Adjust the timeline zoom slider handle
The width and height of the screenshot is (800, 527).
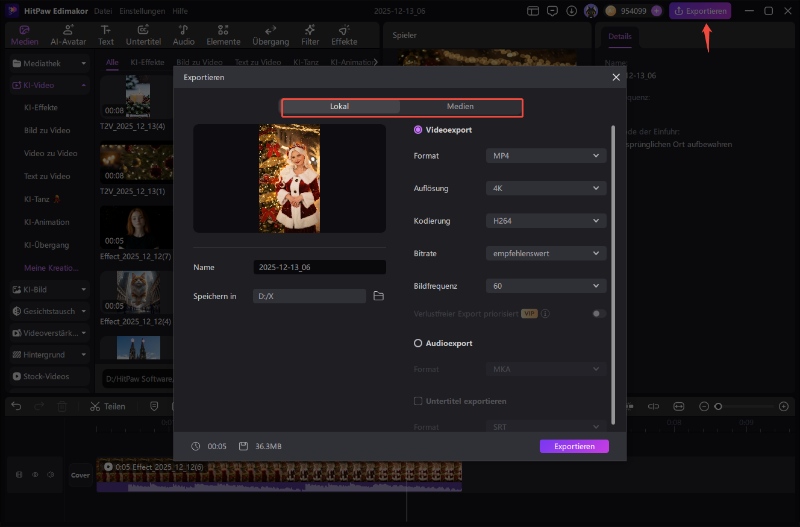718,407
